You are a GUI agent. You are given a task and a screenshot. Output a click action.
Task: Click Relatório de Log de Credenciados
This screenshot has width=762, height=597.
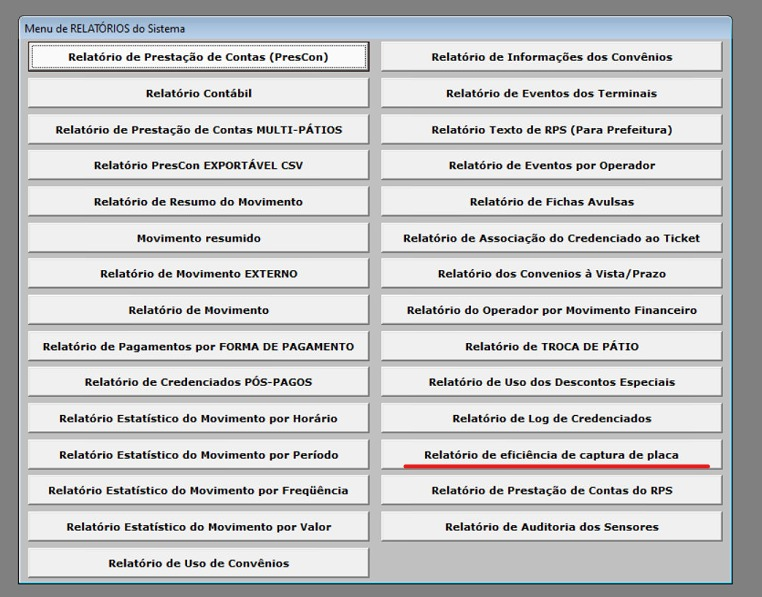pos(551,419)
